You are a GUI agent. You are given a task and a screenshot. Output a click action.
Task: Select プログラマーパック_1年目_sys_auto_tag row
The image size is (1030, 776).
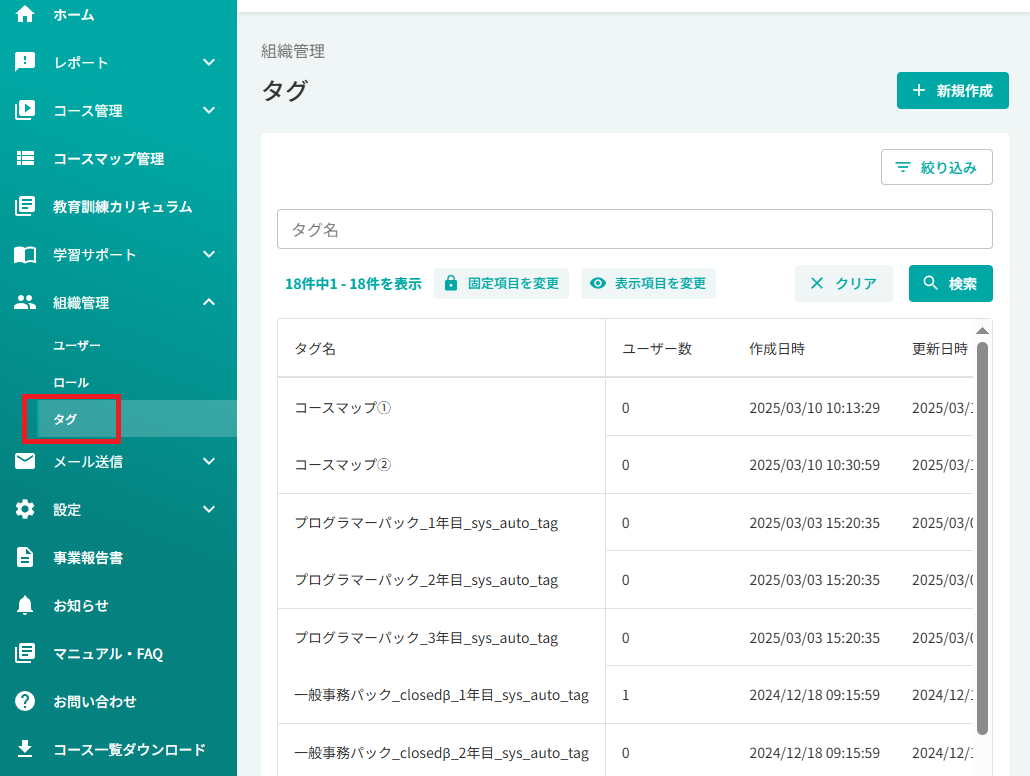625,522
